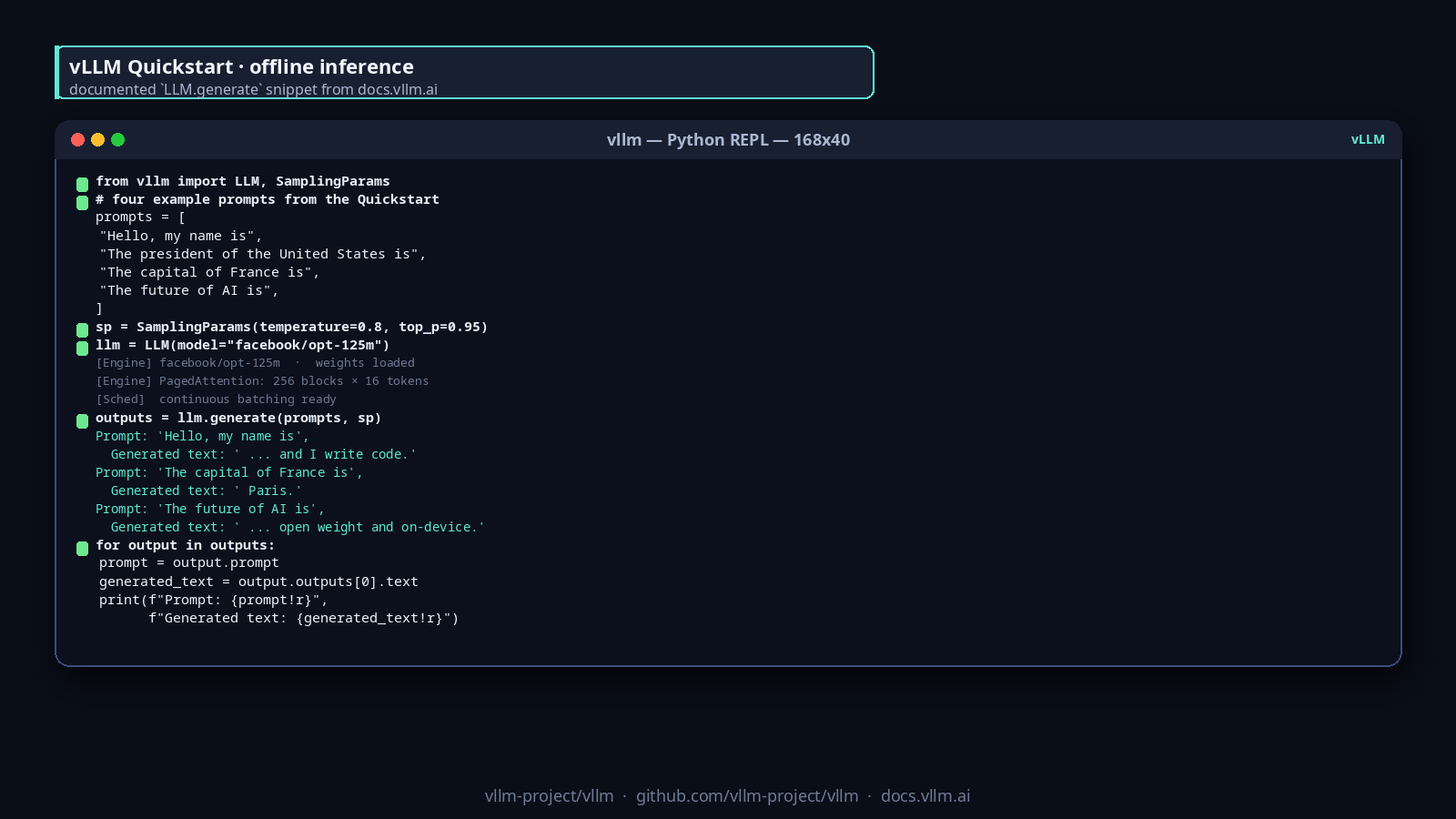Click the 'f"Generated text: {generated_text!r}")' line
This screenshot has height=819, width=1456.
[x=304, y=618]
